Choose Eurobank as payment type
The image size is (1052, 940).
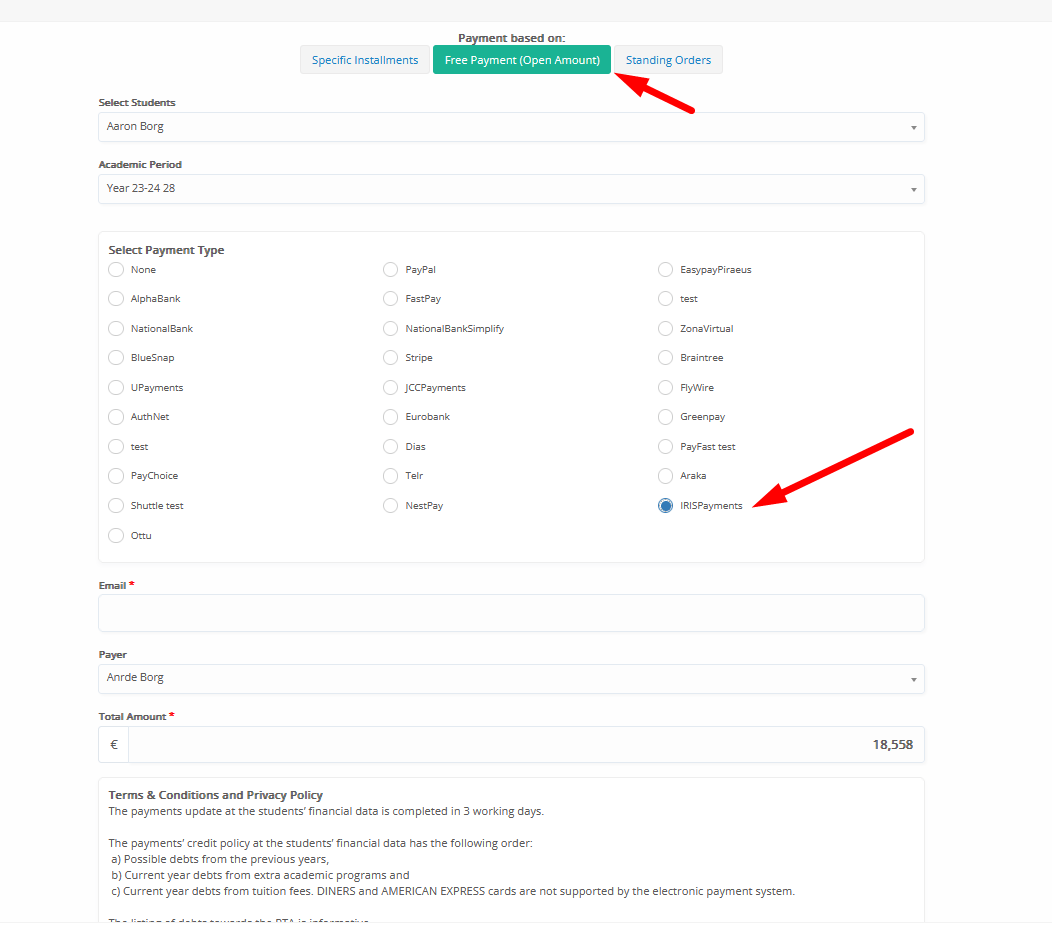(391, 417)
